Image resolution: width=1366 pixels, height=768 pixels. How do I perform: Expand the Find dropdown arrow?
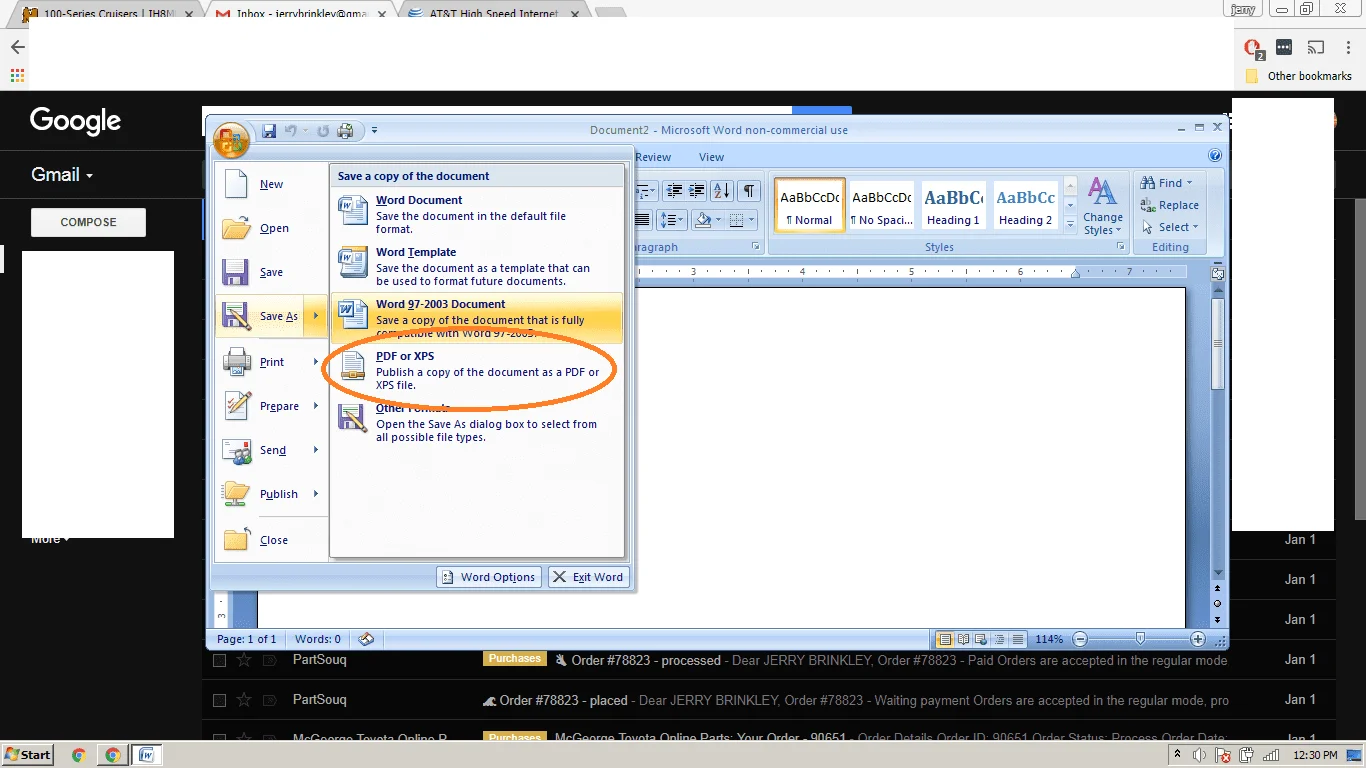tap(1189, 183)
